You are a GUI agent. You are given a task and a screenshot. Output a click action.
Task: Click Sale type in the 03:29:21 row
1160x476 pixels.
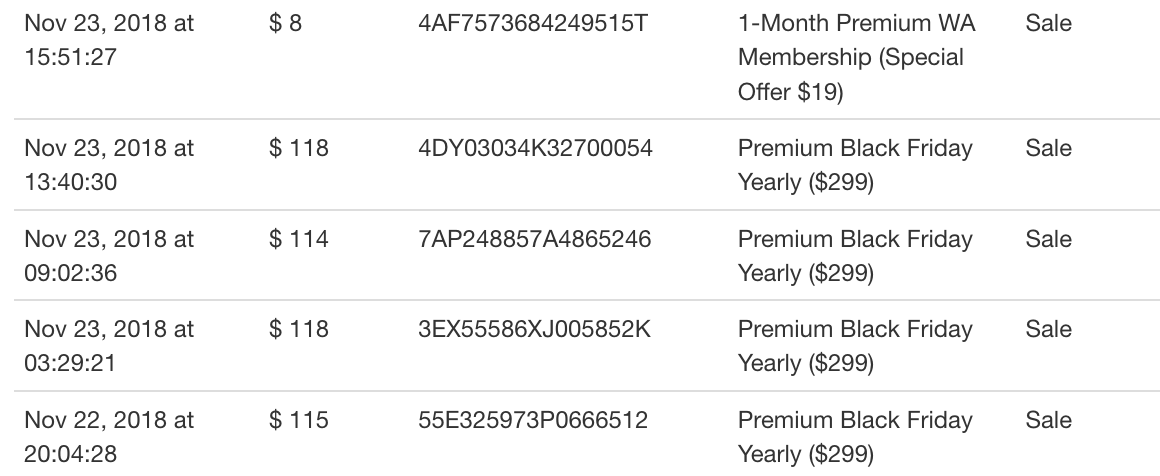click(1048, 329)
